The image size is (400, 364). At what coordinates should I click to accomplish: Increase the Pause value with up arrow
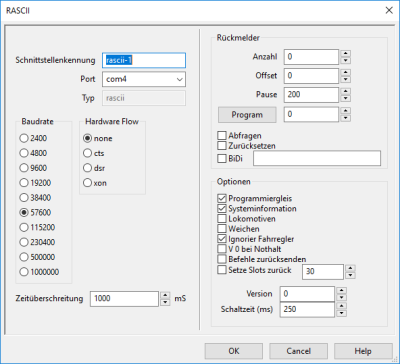[x=346, y=91]
